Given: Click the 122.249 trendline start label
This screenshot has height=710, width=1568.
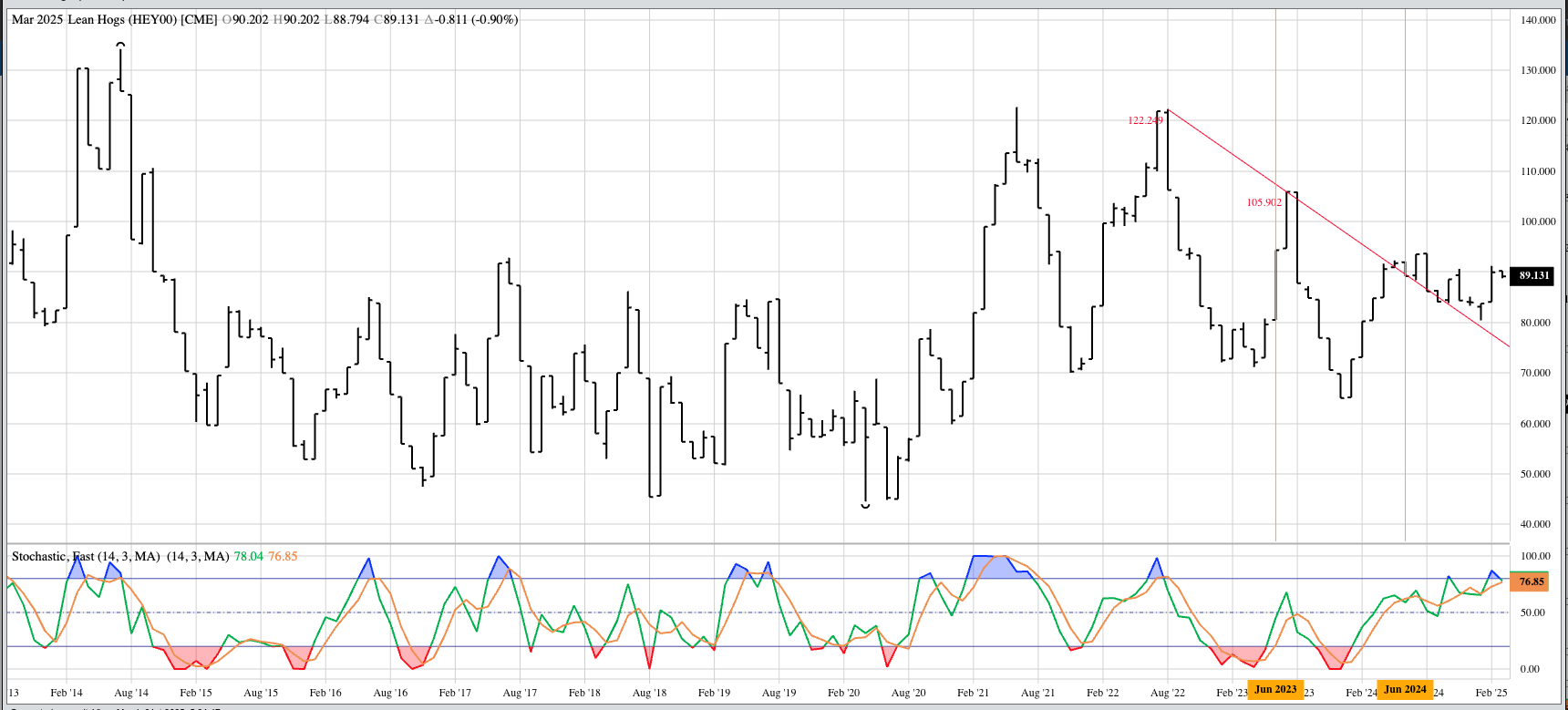Looking at the screenshot, I should [x=1145, y=120].
